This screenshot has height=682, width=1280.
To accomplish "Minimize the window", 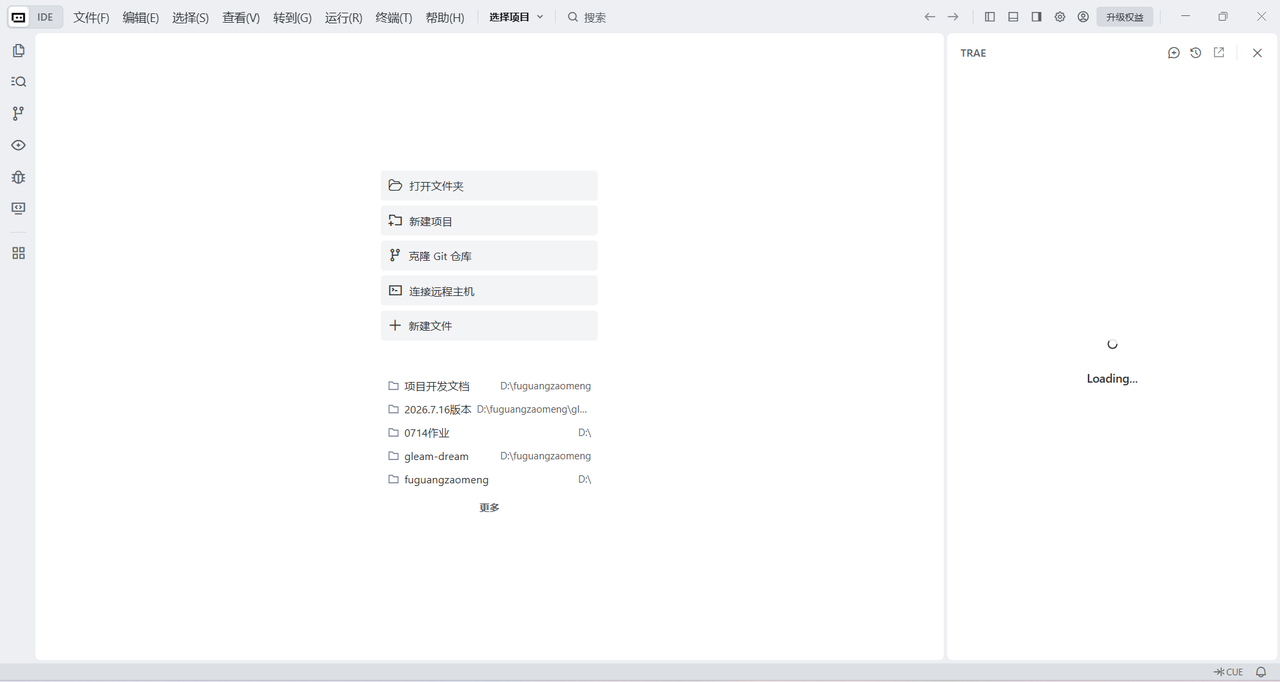I will pos(1185,17).
